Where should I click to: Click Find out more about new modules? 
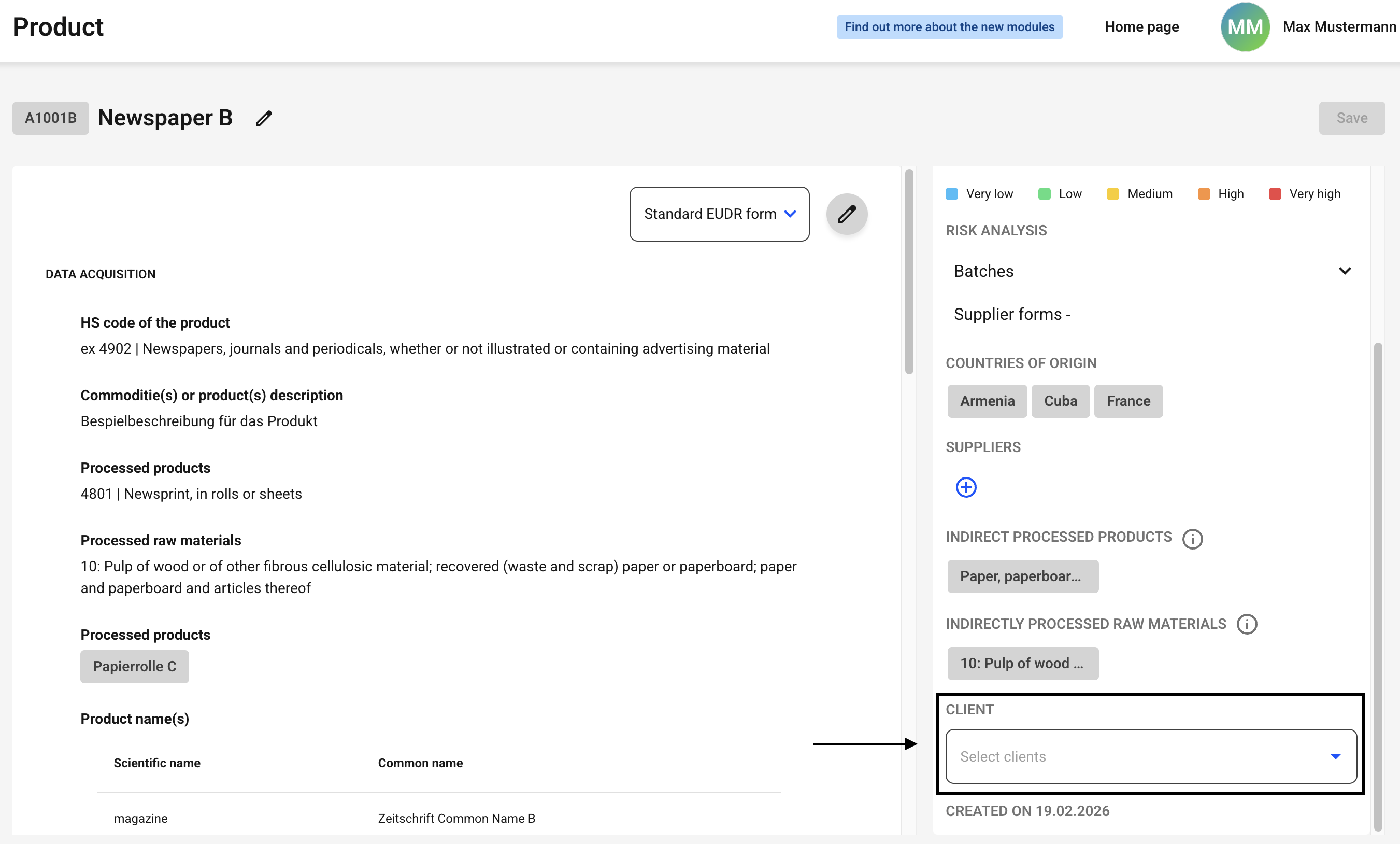tap(949, 27)
